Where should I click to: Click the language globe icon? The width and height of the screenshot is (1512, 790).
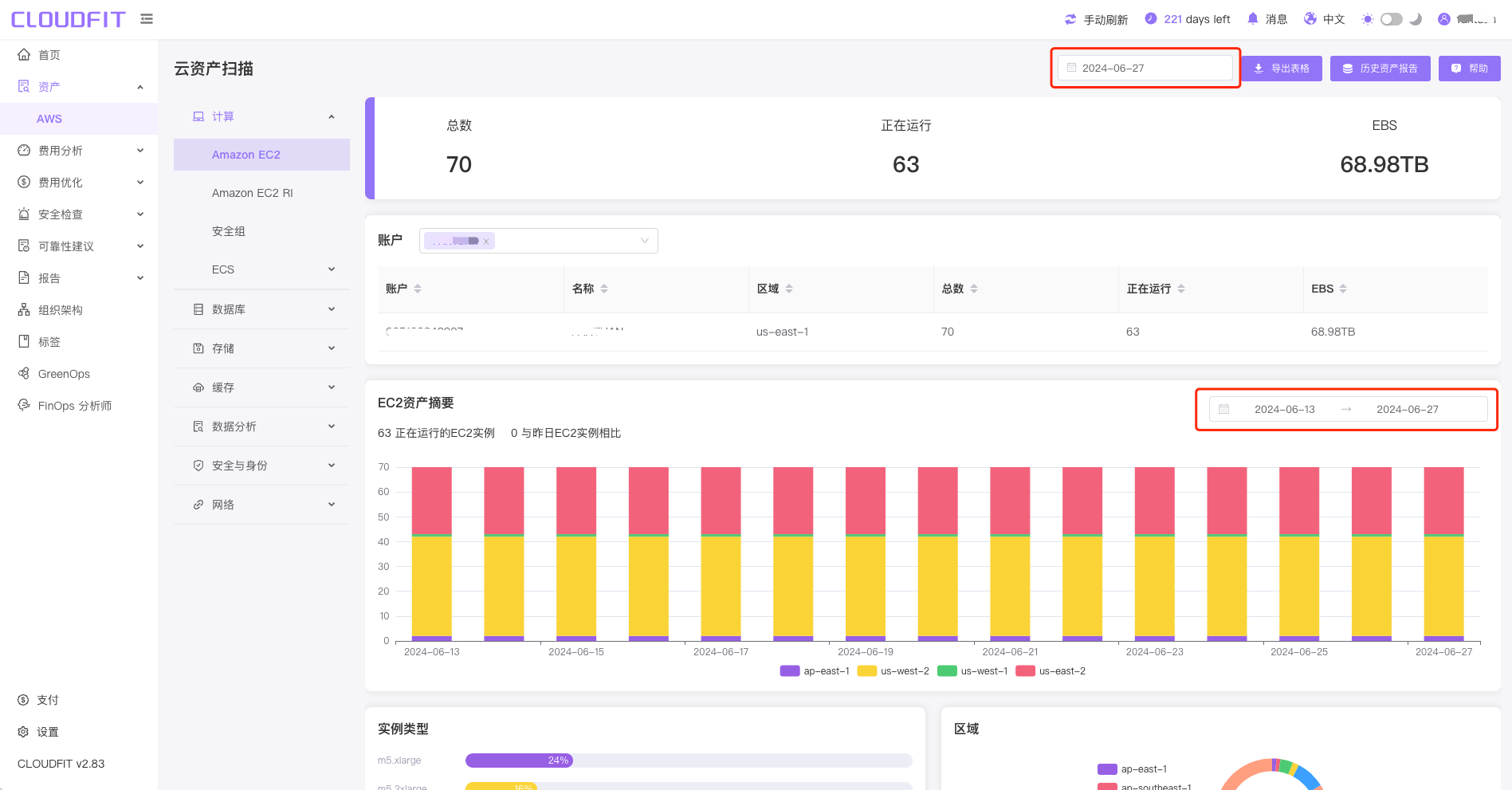[1310, 18]
